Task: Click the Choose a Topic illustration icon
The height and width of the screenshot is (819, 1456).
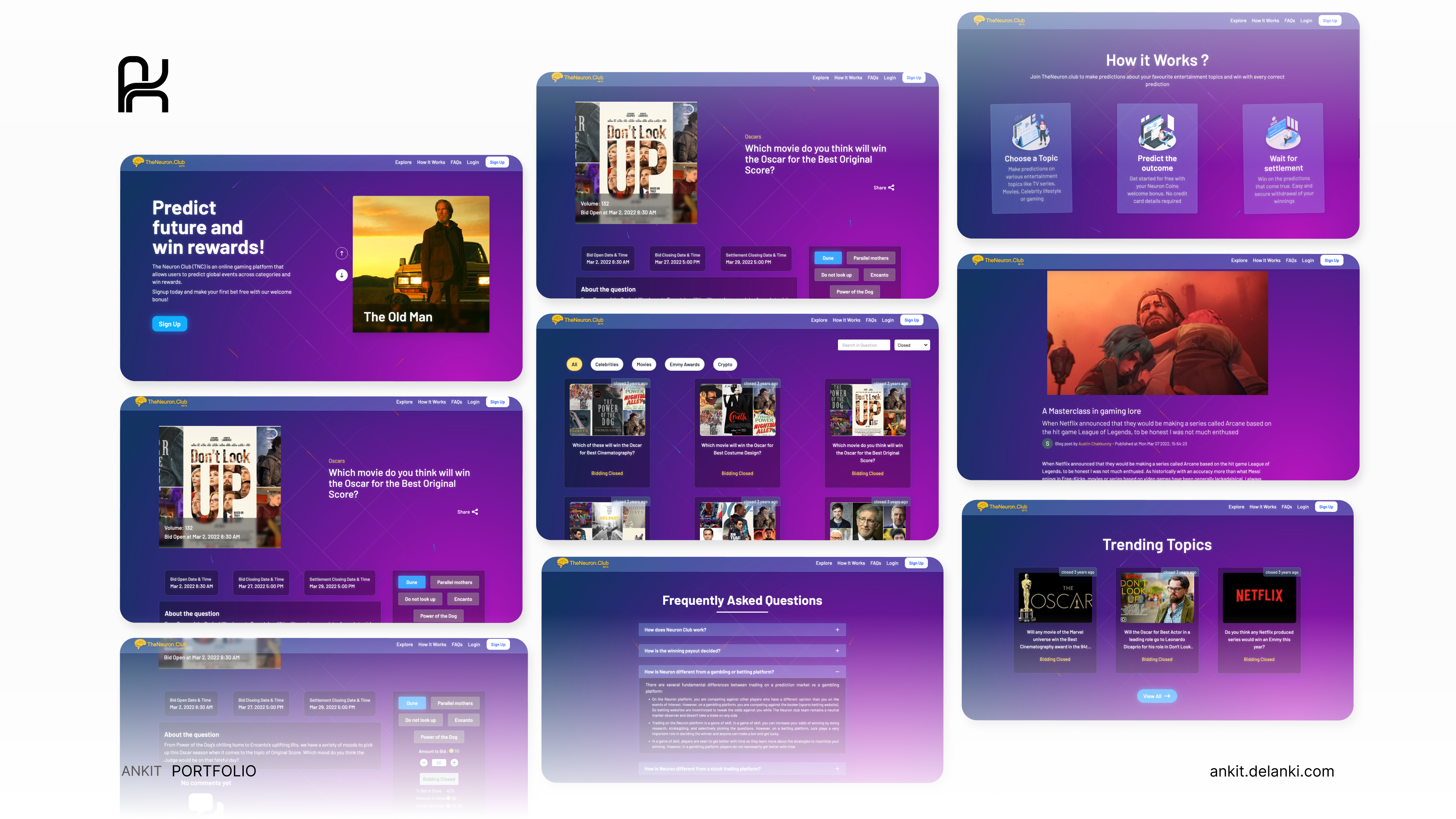Action: (1031, 132)
